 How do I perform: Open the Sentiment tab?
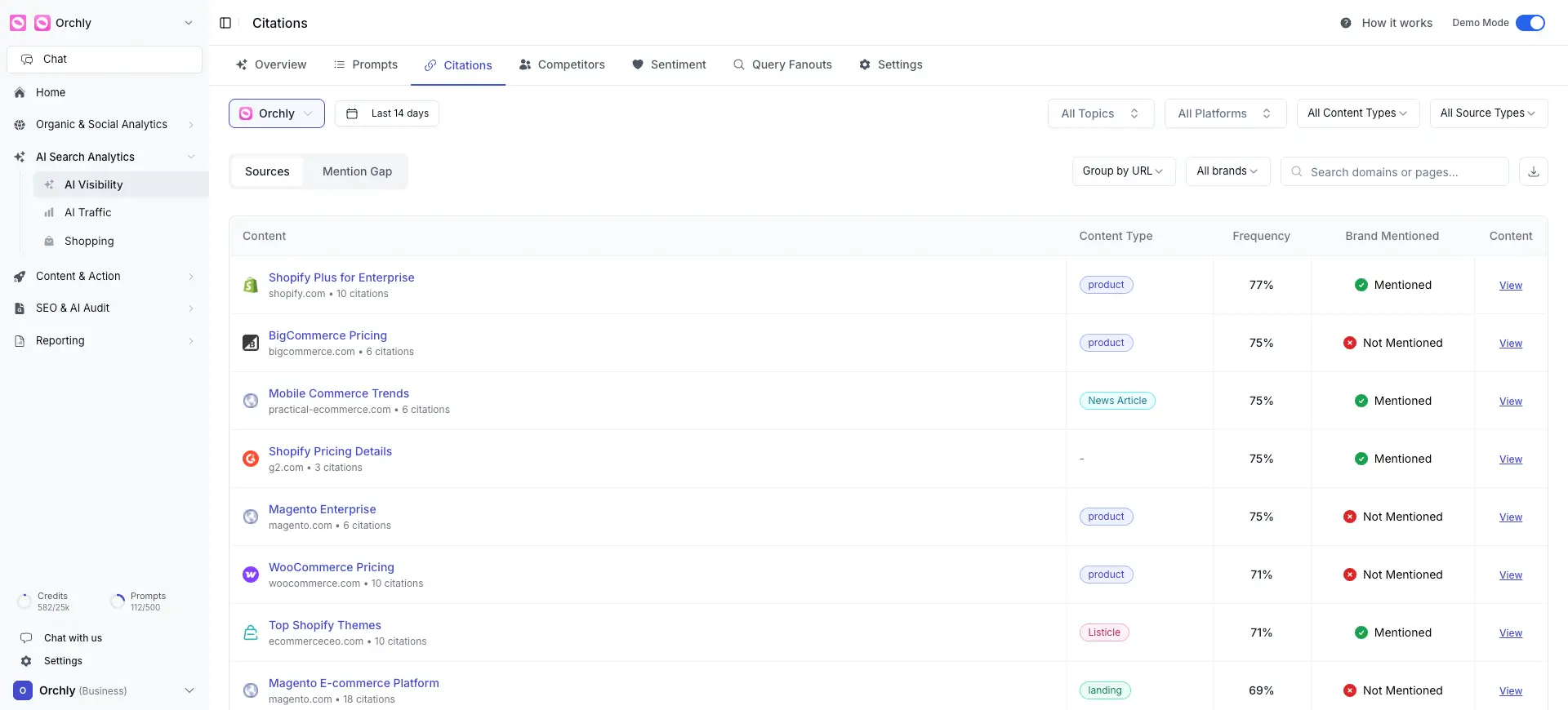(669, 64)
